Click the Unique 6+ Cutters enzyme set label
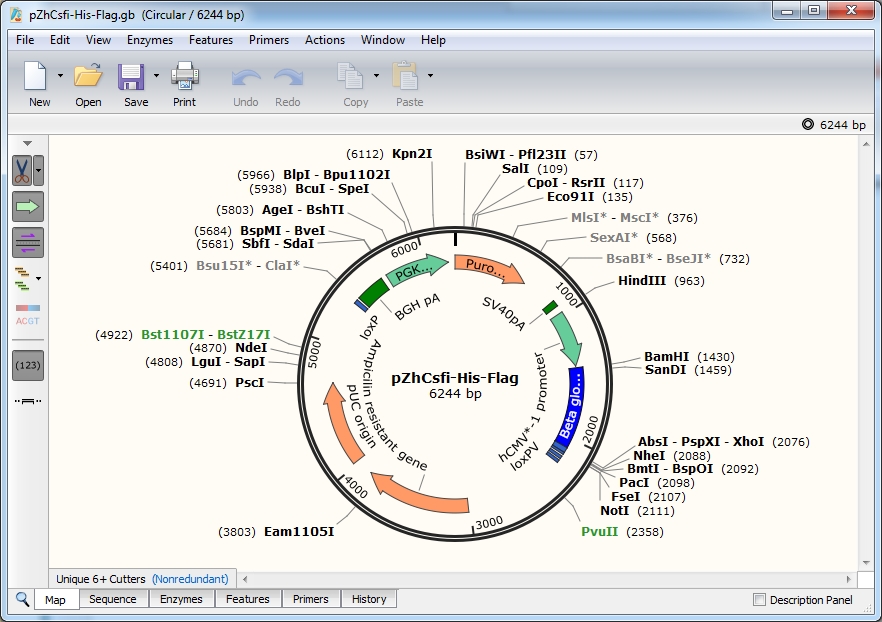This screenshot has width=882, height=622. (x=100, y=579)
